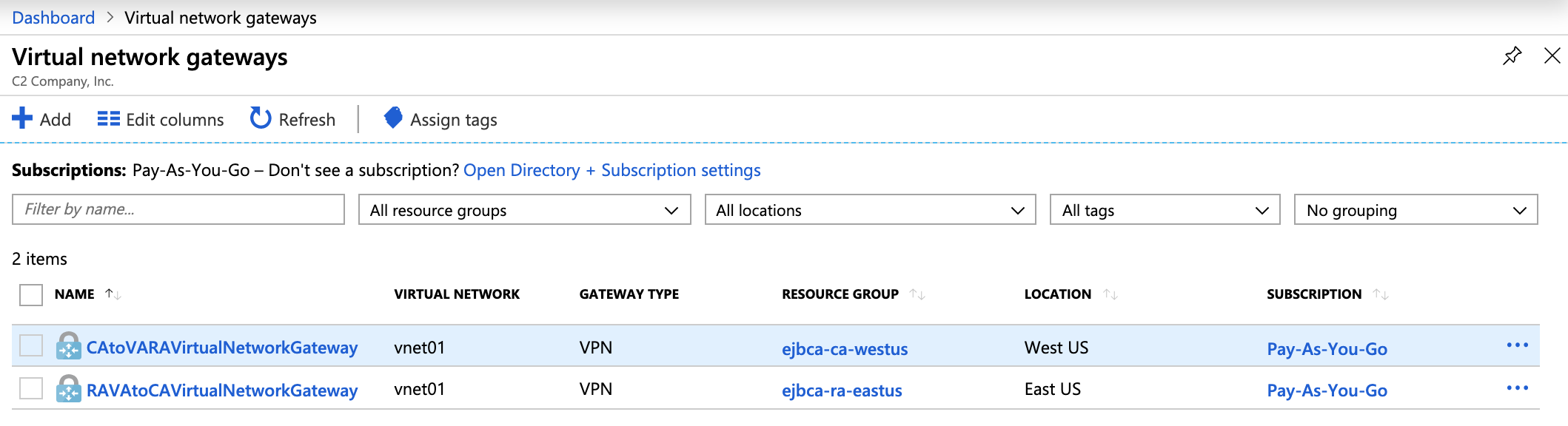Open the CAtoVARAVirtualNetworkGateway link
Viewport: 1568px width, 426px height.
(222, 348)
